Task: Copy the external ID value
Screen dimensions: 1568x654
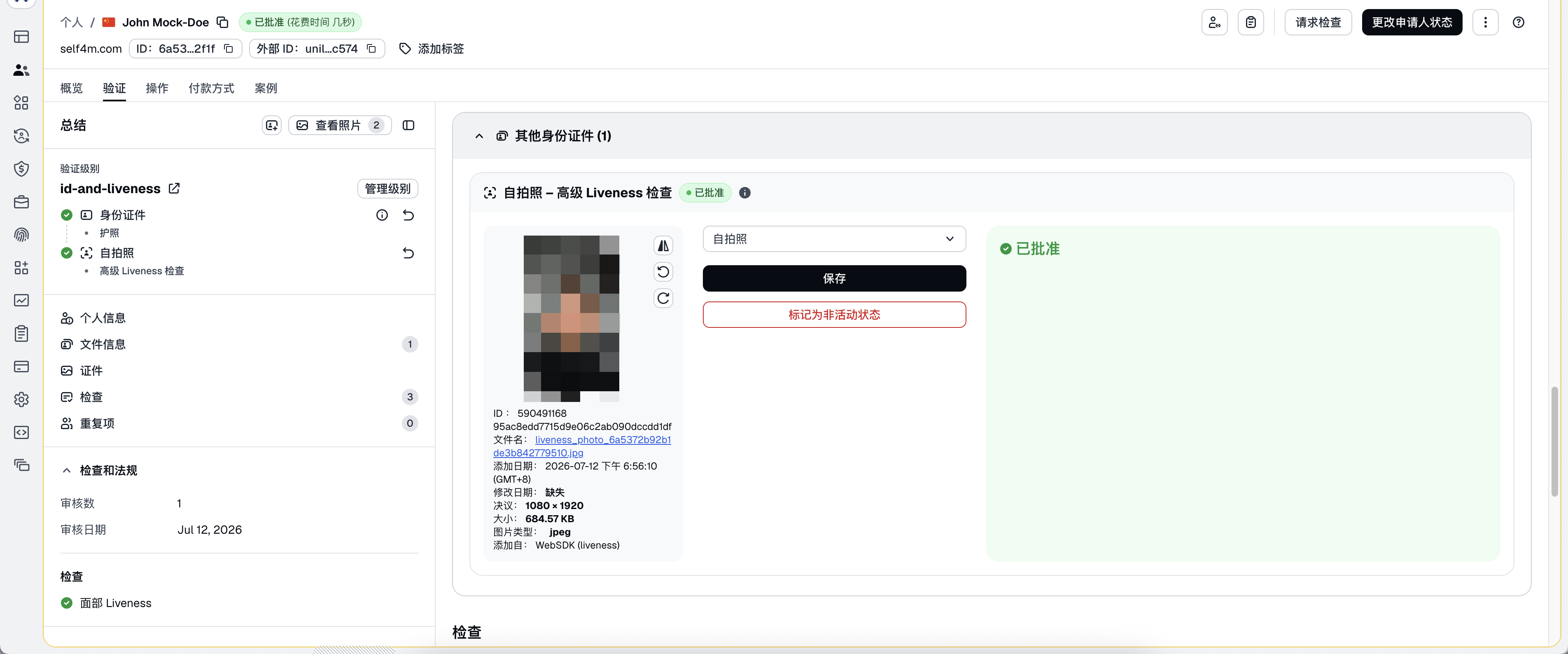Action: (x=371, y=49)
